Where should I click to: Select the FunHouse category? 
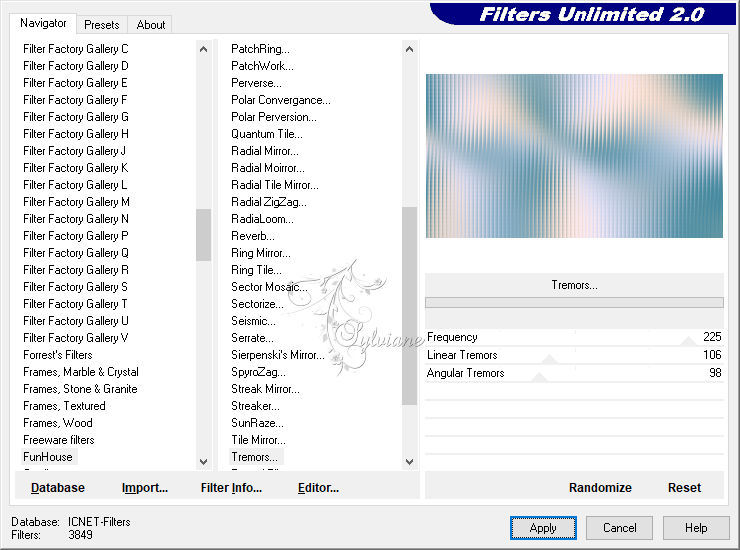click(48, 457)
